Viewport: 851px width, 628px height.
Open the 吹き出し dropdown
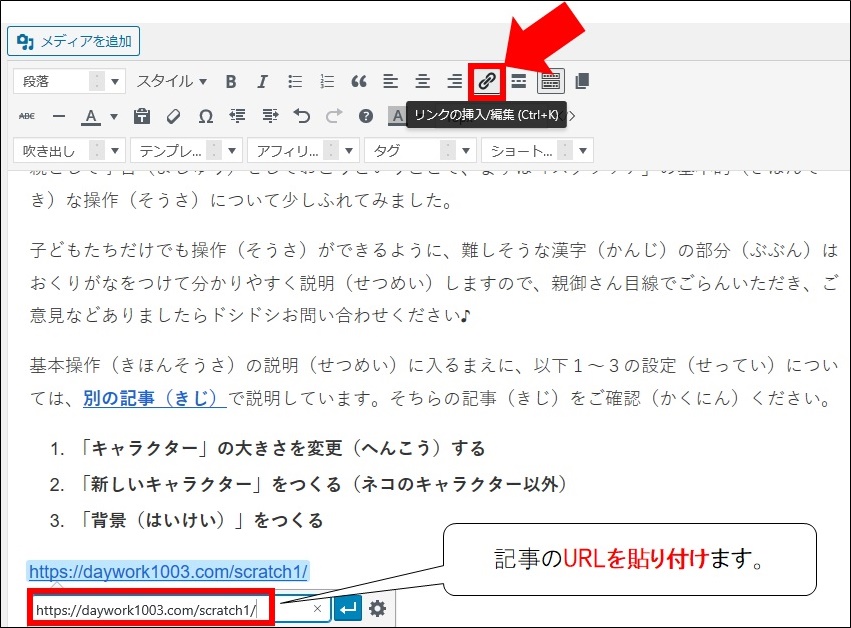pos(69,151)
